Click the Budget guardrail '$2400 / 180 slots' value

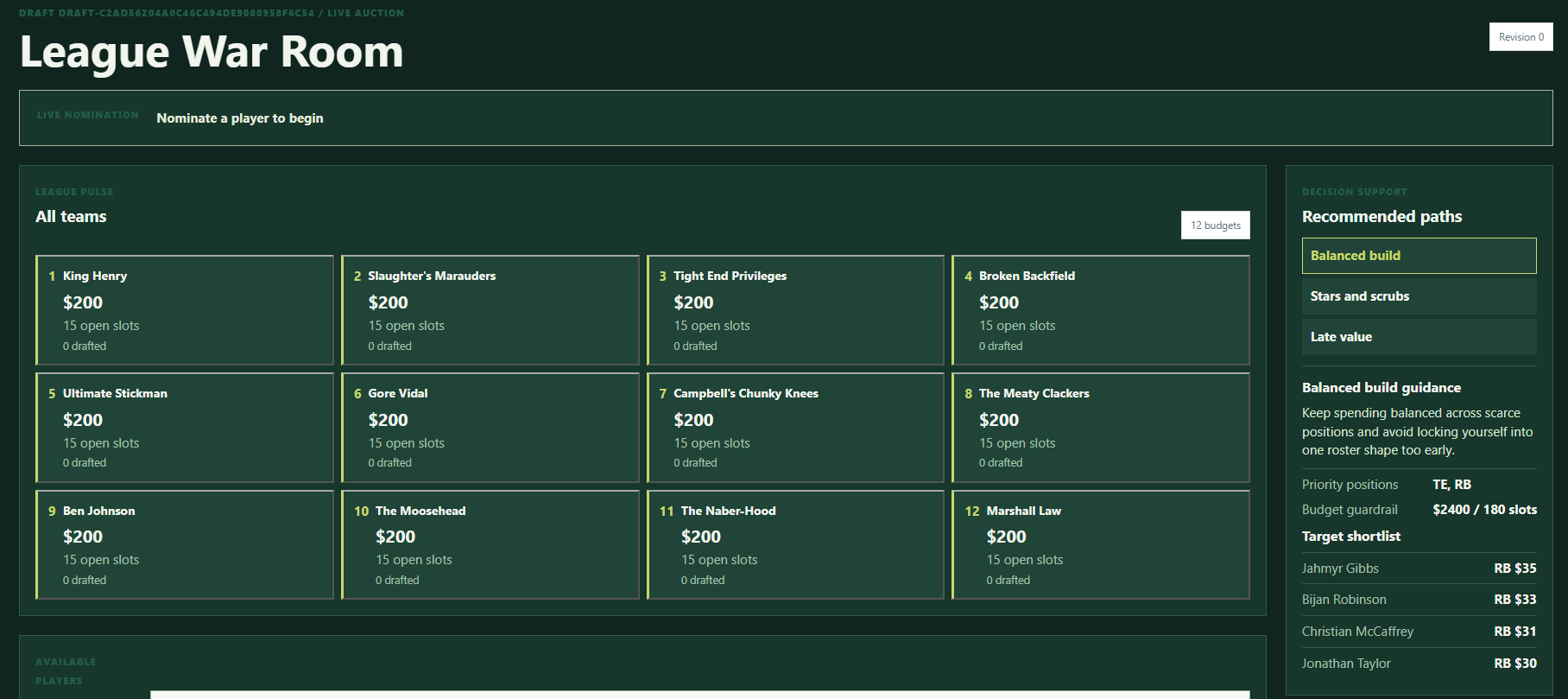point(1484,510)
